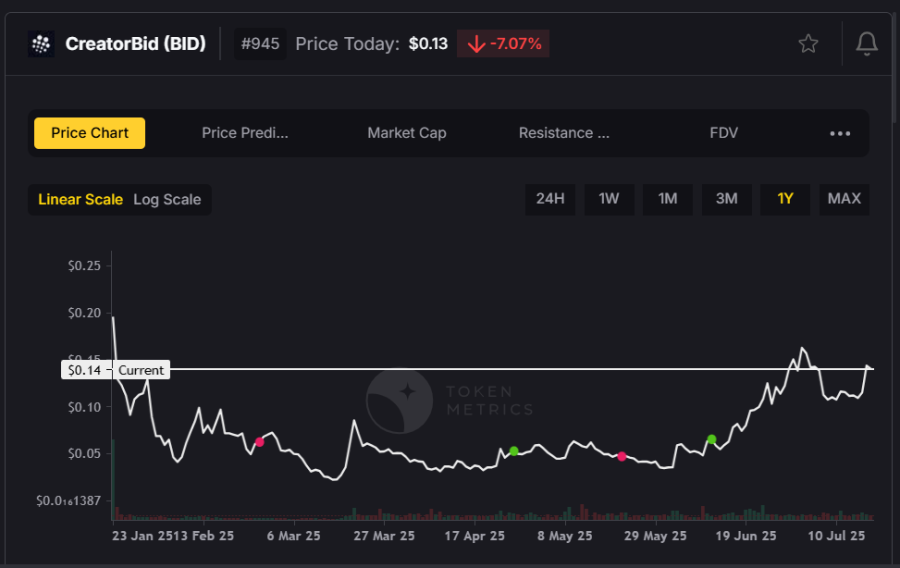Show the 1M chart range
Screen dimensions: 900x568
pyautogui.click(x=668, y=199)
